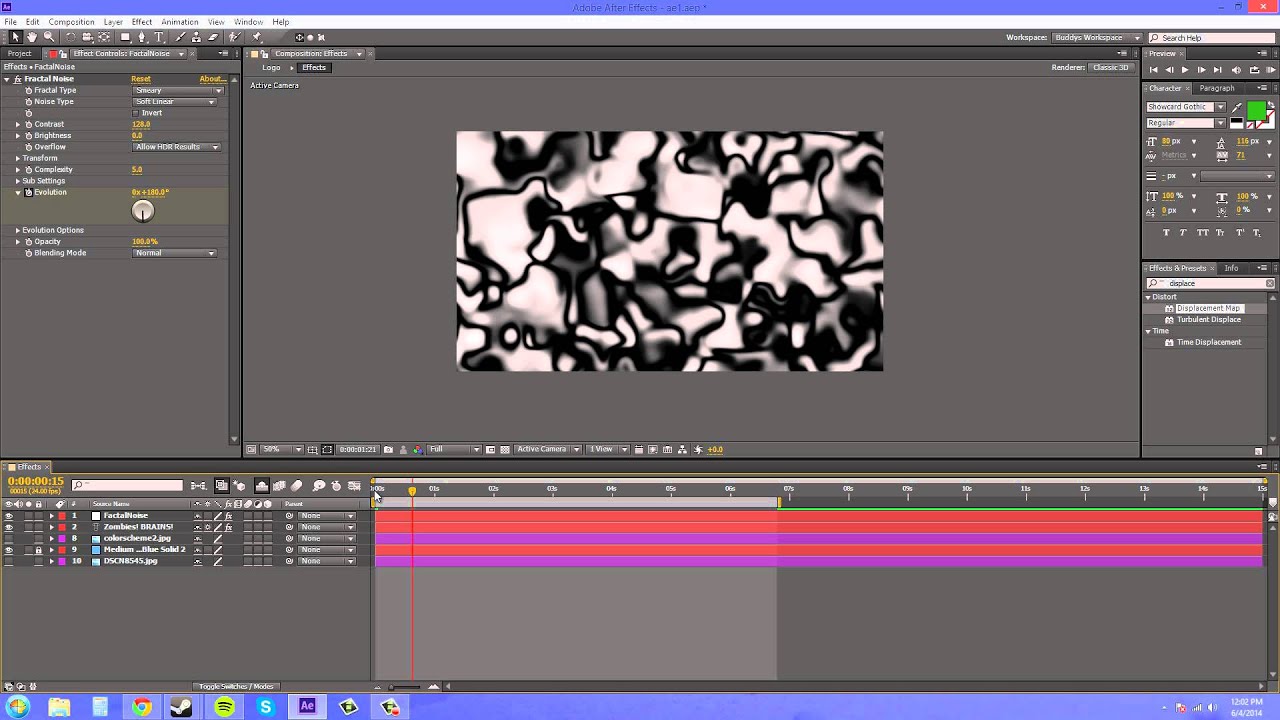The image size is (1280, 720).
Task: Select the Brush tool
Action: point(181,38)
